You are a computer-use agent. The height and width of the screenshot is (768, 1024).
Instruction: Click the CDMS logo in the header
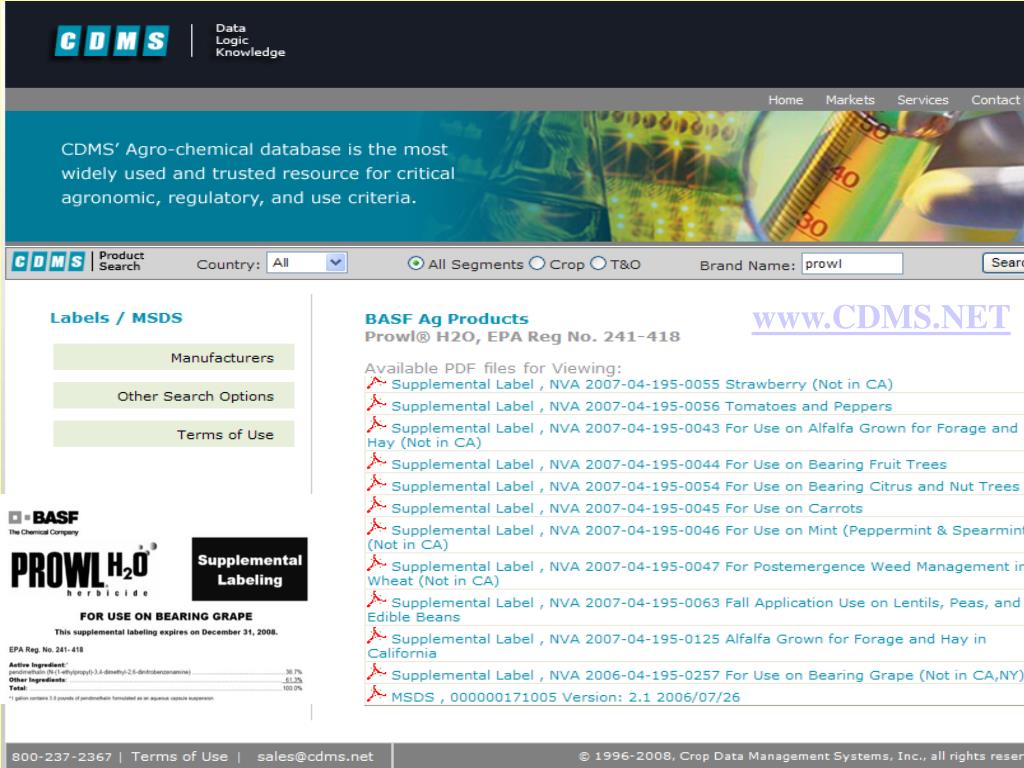[112, 41]
